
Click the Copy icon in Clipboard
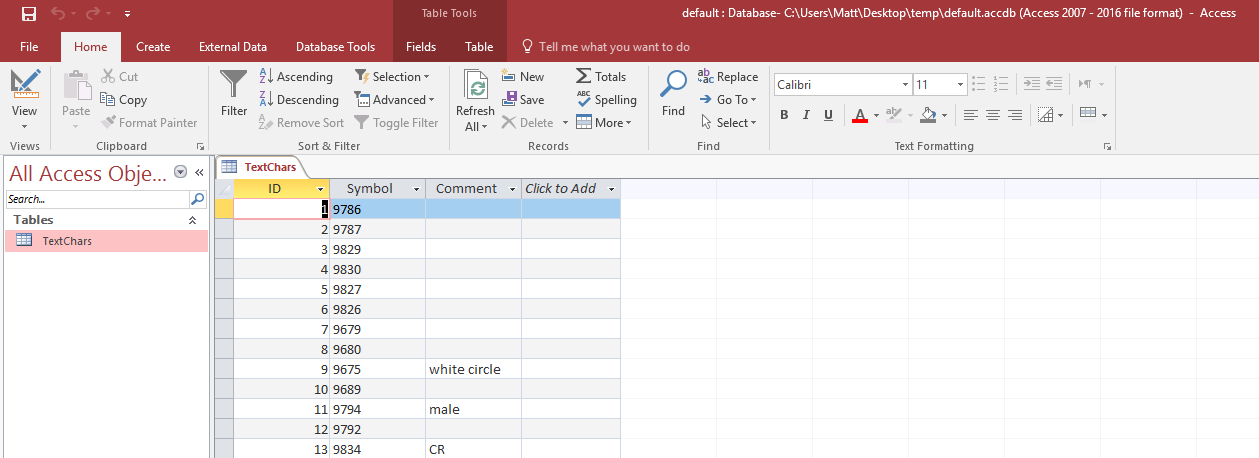pos(108,100)
